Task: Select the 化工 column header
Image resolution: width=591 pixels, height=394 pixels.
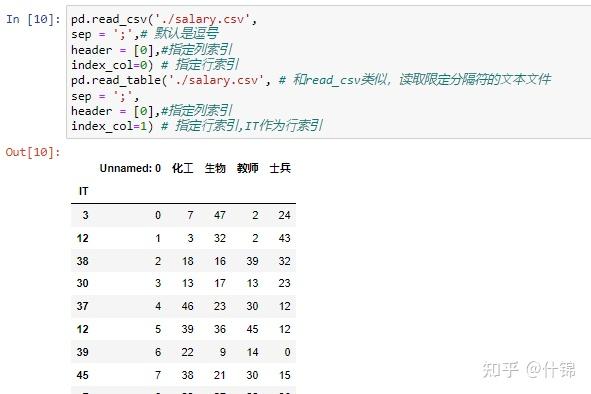Action: 182,168
